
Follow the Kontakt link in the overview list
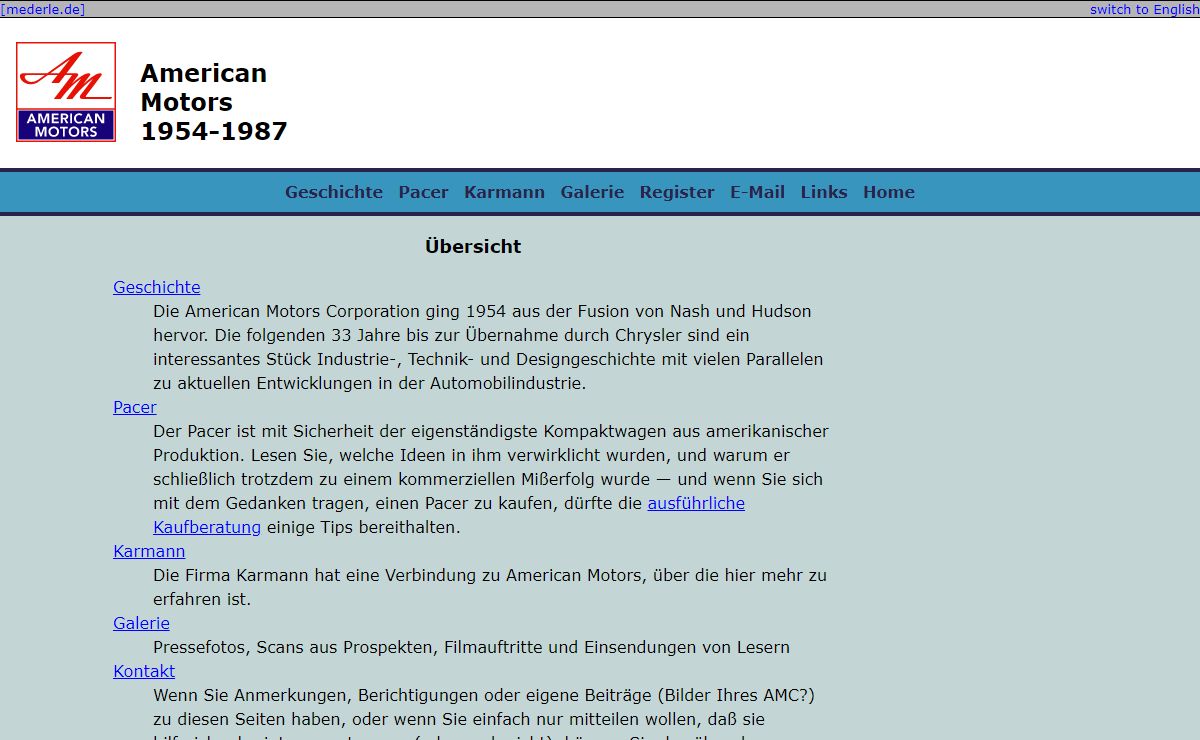pyautogui.click(x=144, y=671)
